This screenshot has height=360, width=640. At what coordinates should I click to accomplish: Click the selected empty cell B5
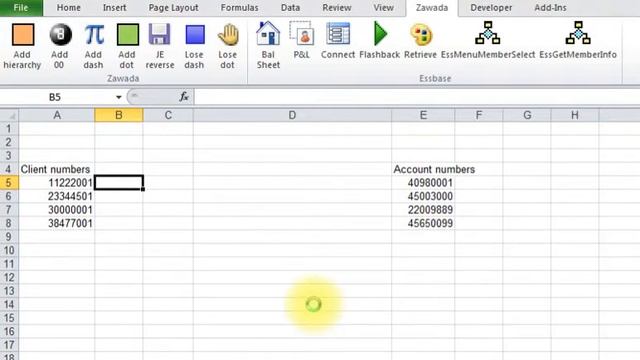(119, 183)
